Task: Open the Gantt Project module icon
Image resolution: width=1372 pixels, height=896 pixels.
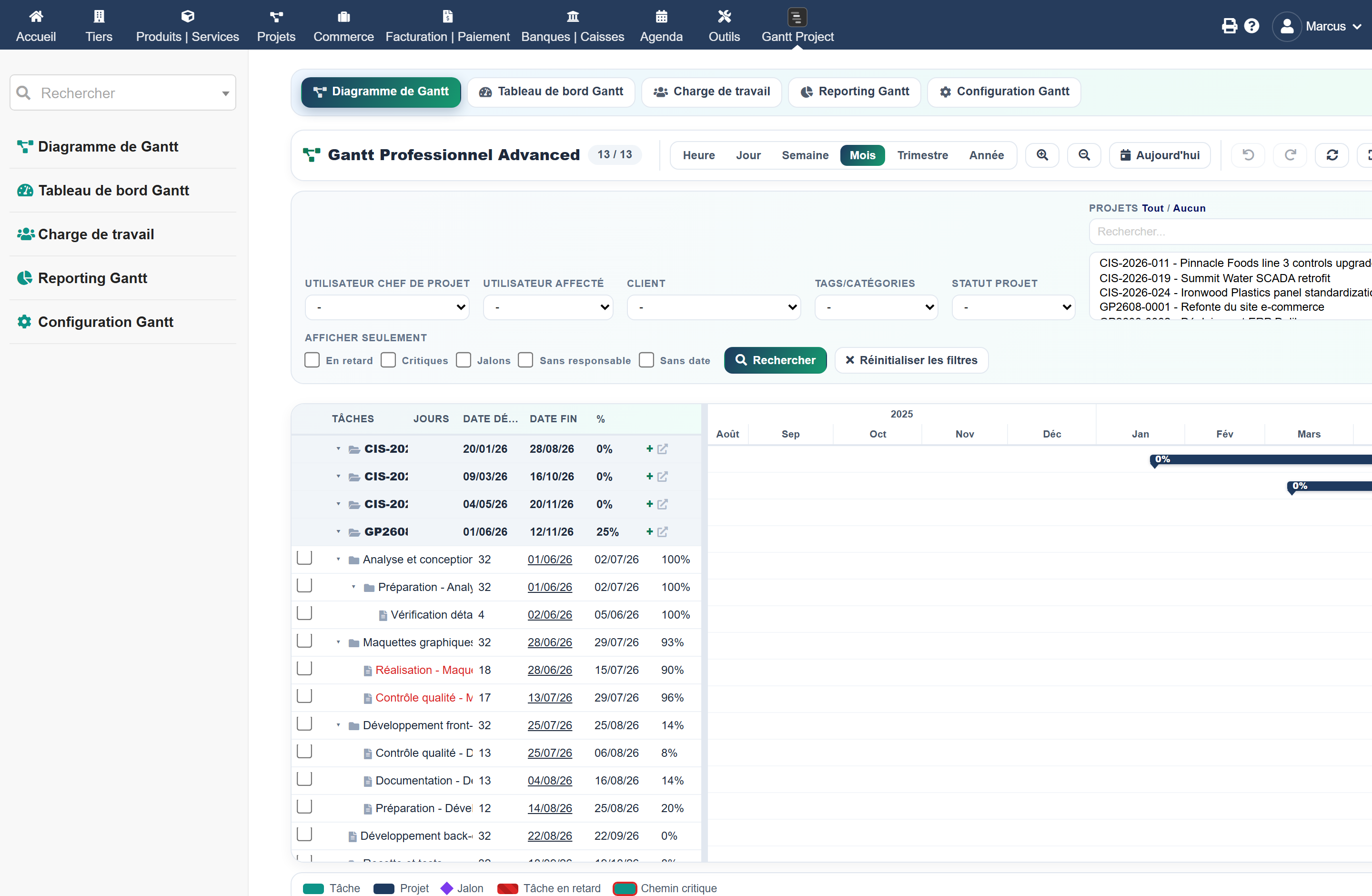Action: (x=797, y=17)
